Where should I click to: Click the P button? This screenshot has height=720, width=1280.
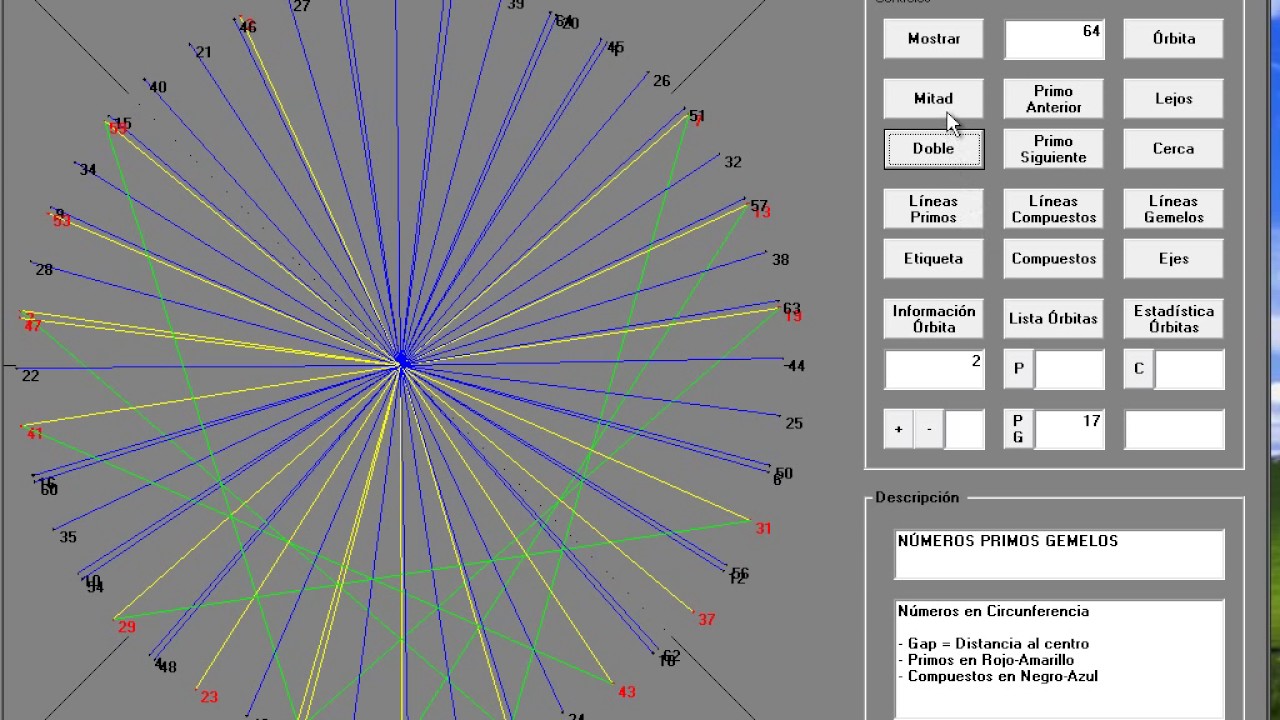pos(1018,369)
